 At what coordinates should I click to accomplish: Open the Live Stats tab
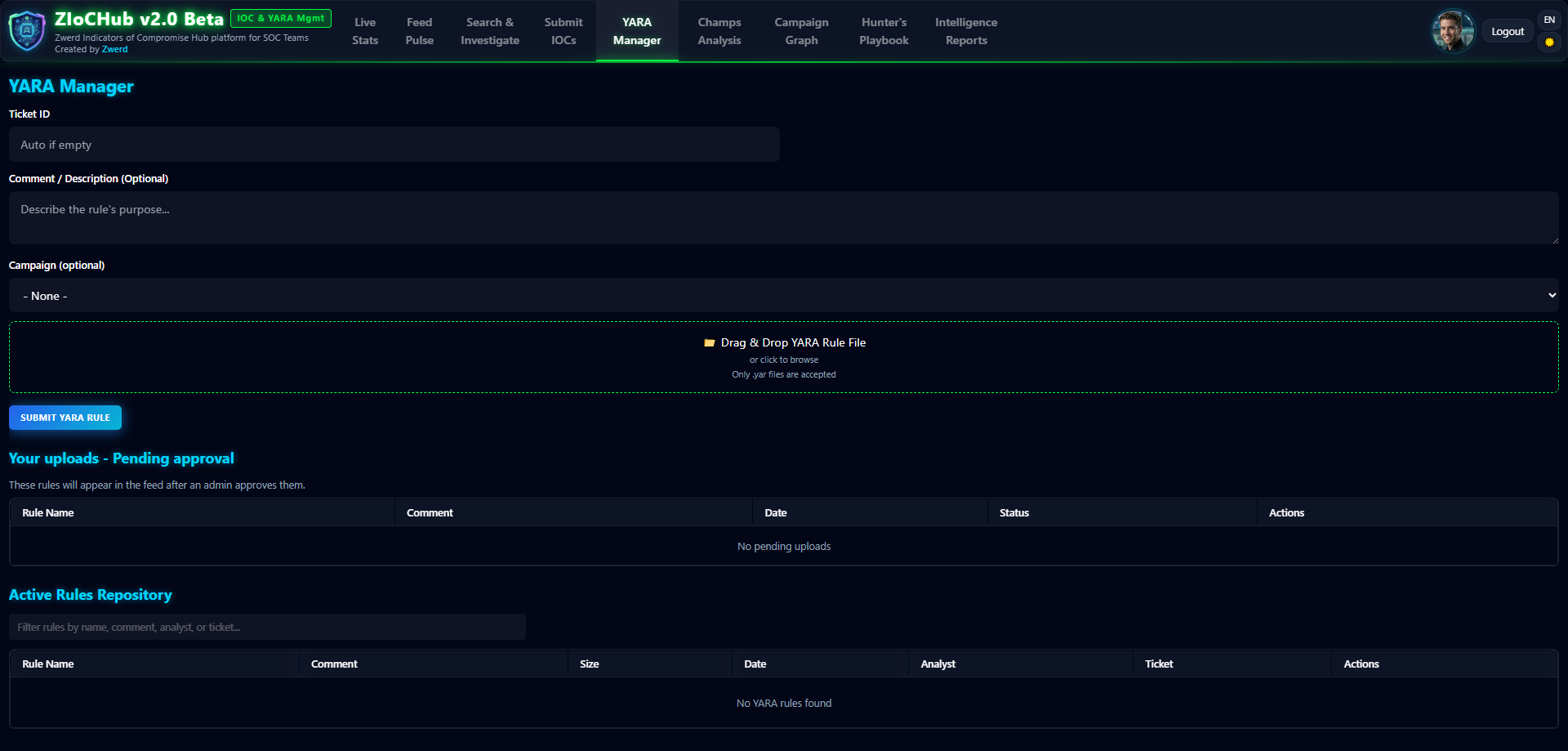(x=365, y=31)
